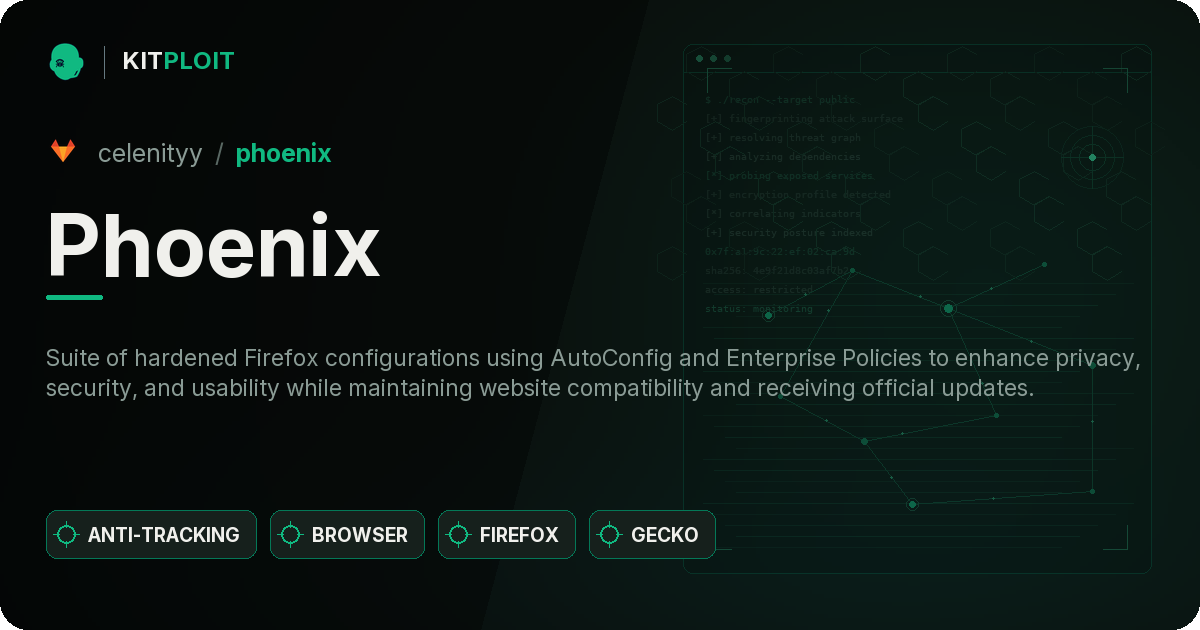Image resolution: width=1200 pixels, height=630 pixels.
Task: Open the celenityy owner name
Action: click(150, 153)
